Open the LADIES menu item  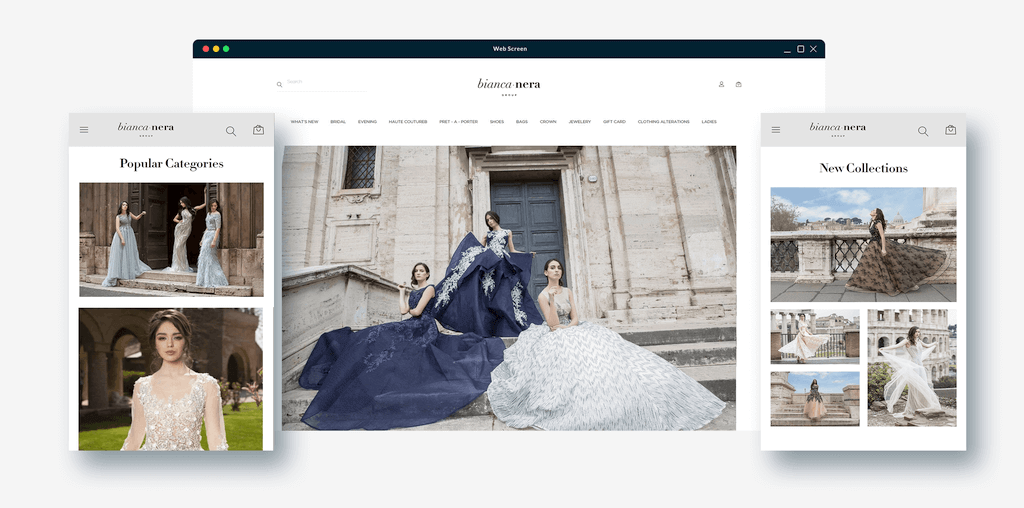(x=709, y=122)
